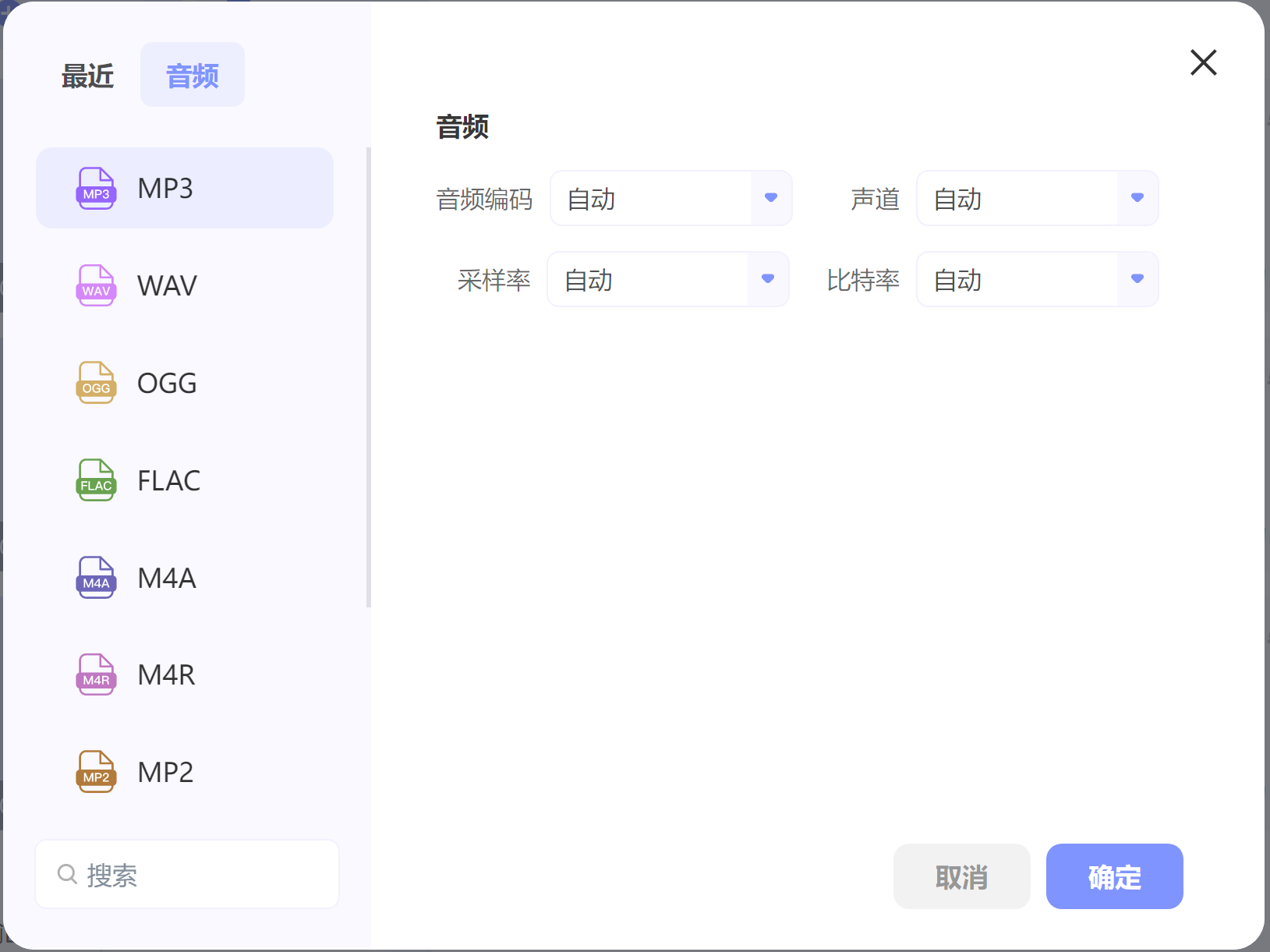Close the format settings dialog
Screen dimensions: 1270x952
pyautogui.click(x=1202, y=62)
